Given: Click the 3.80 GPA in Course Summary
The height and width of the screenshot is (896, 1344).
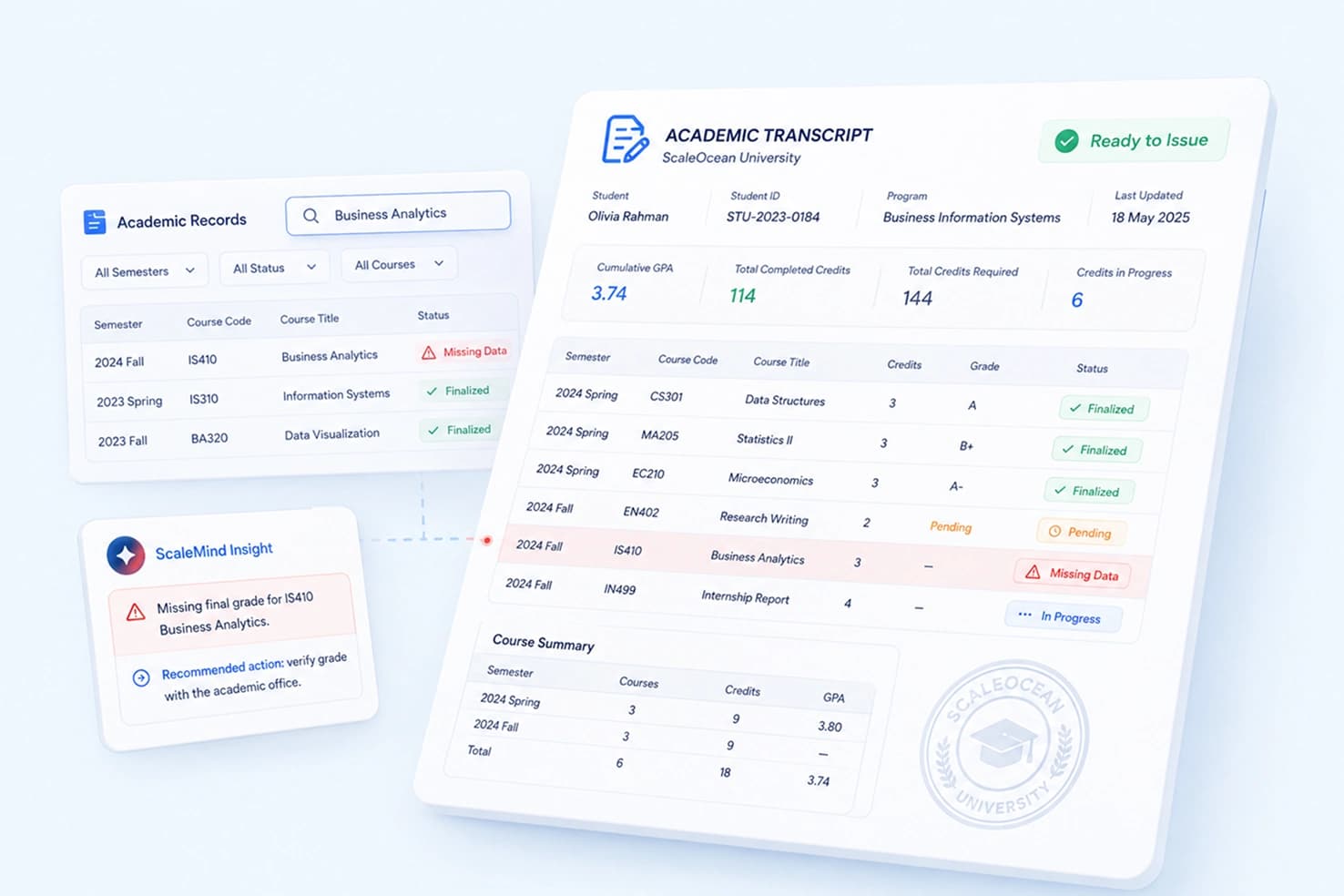Looking at the screenshot, I should [x=830, y=726].
